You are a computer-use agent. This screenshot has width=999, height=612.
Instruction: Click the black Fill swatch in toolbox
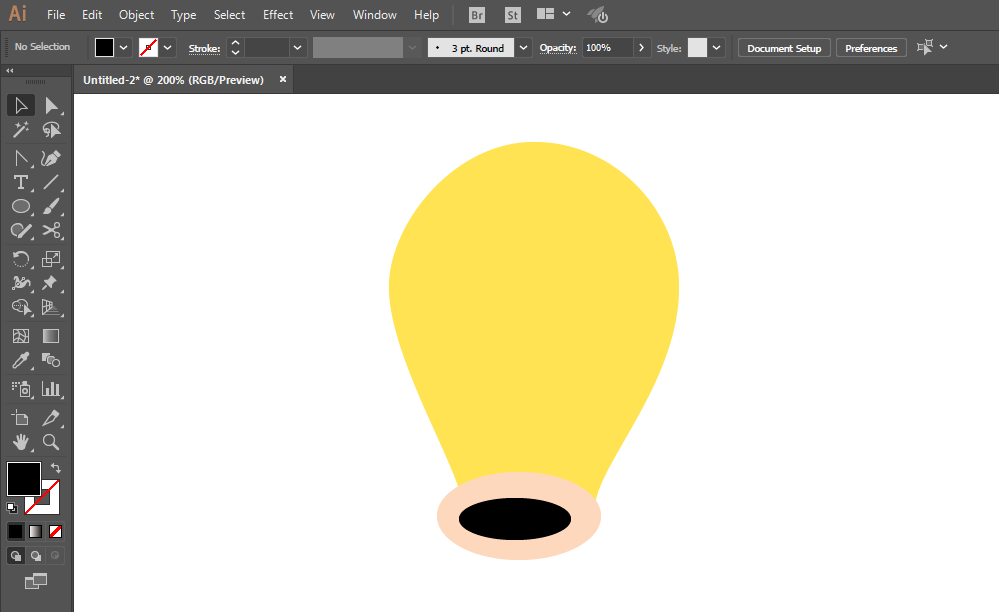(24, 478)
